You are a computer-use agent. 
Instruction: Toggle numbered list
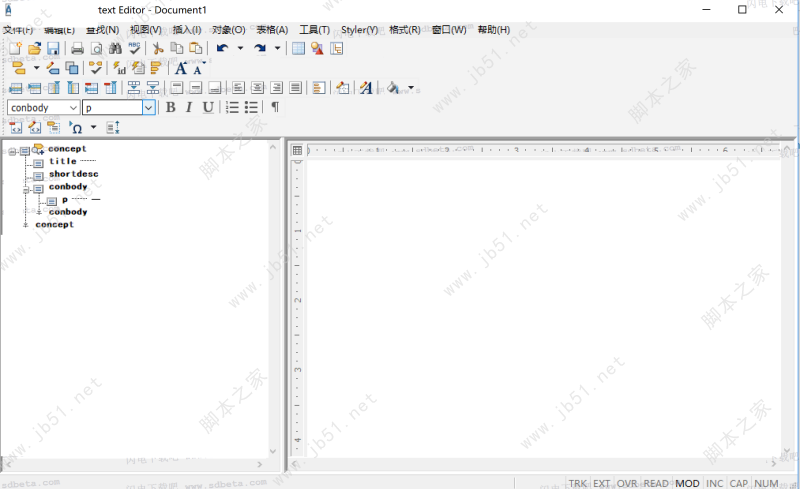coord(232,107)
